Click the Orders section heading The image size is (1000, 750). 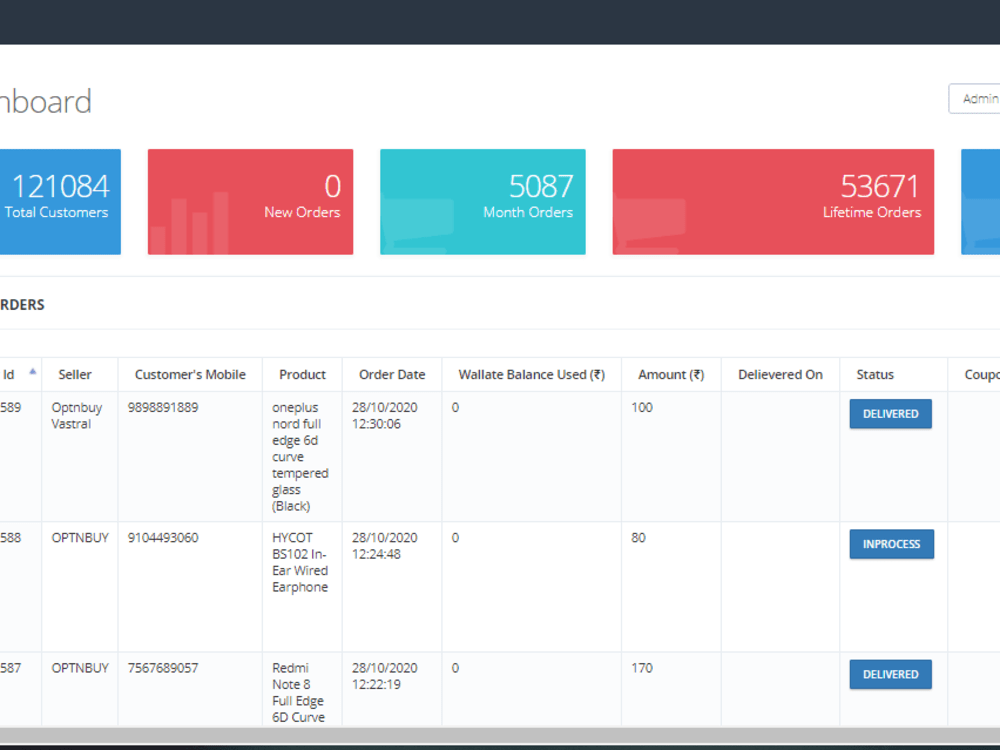(22, 304)
